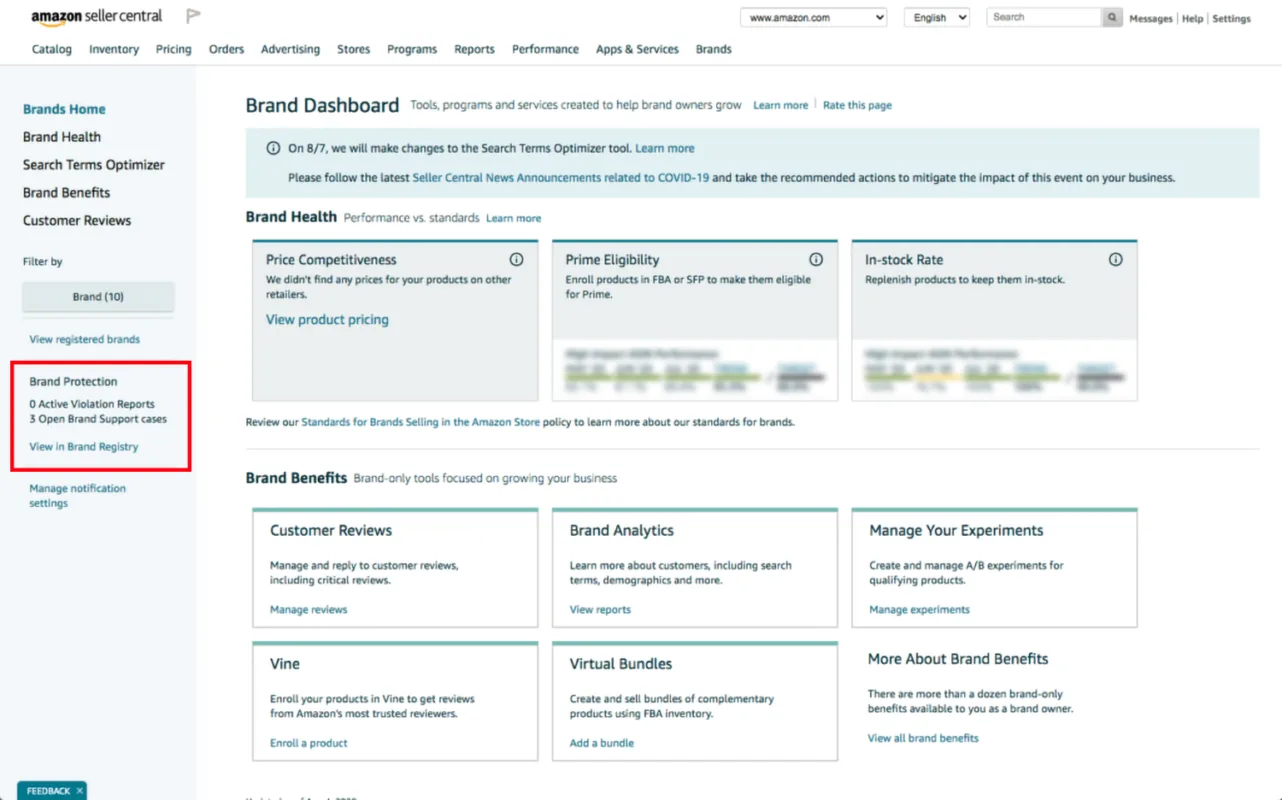The height and width of the screenshot is (800, 1282).
Task: Go to Brand Health in sidebar
Action: [x=62, y=137]
